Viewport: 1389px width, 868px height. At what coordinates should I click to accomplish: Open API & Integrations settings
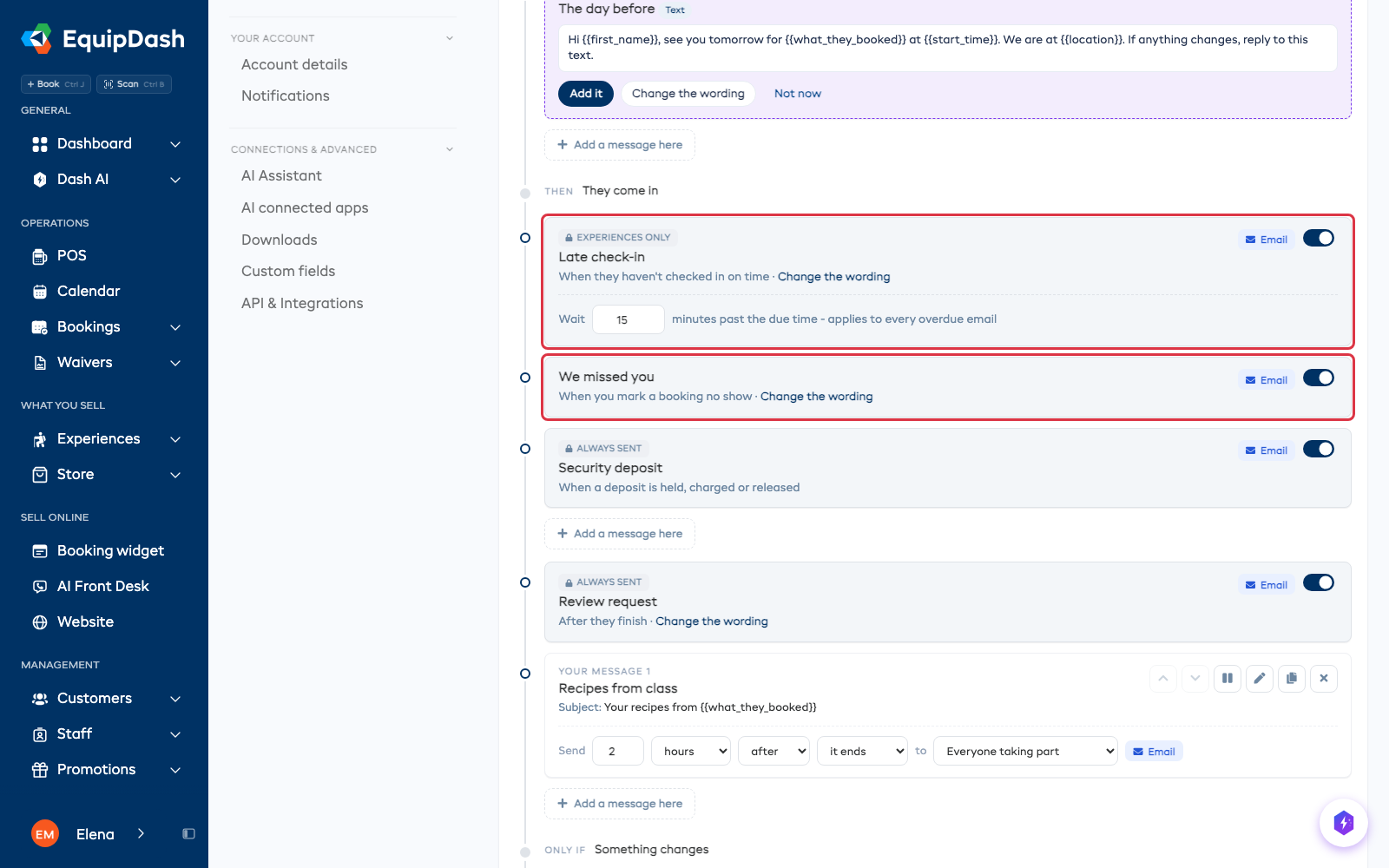click(x=302, y=304)
